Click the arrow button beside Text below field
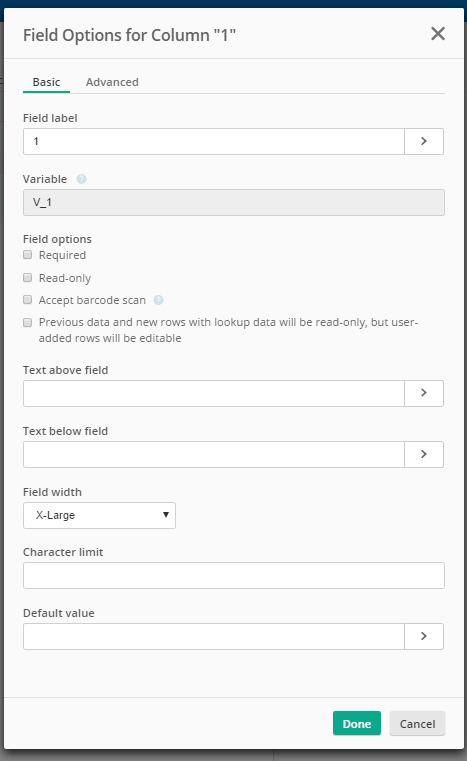467x761 pixels. click(x=424, y=454)
